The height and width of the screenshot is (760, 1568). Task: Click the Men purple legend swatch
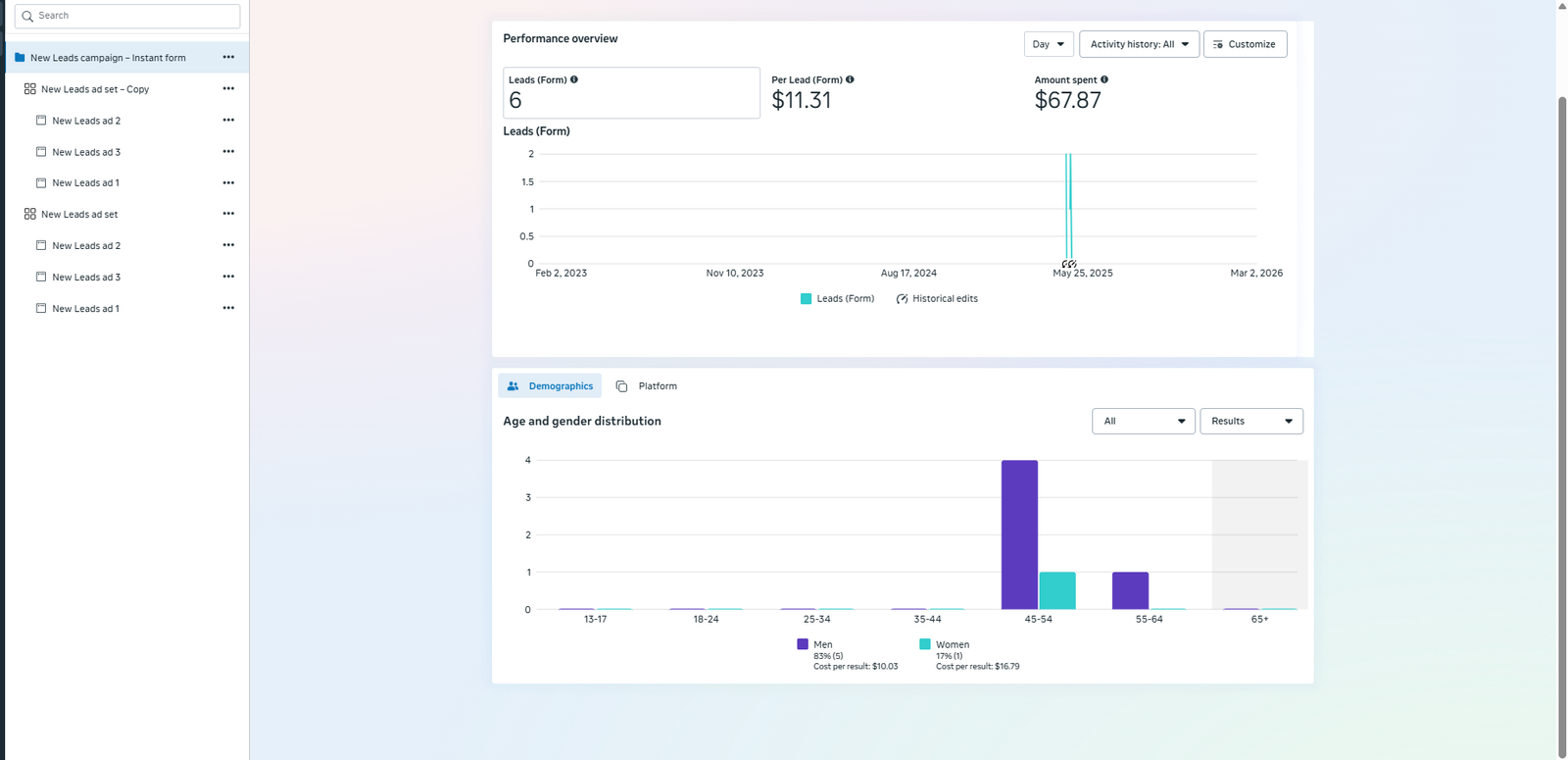coord(803,644)
